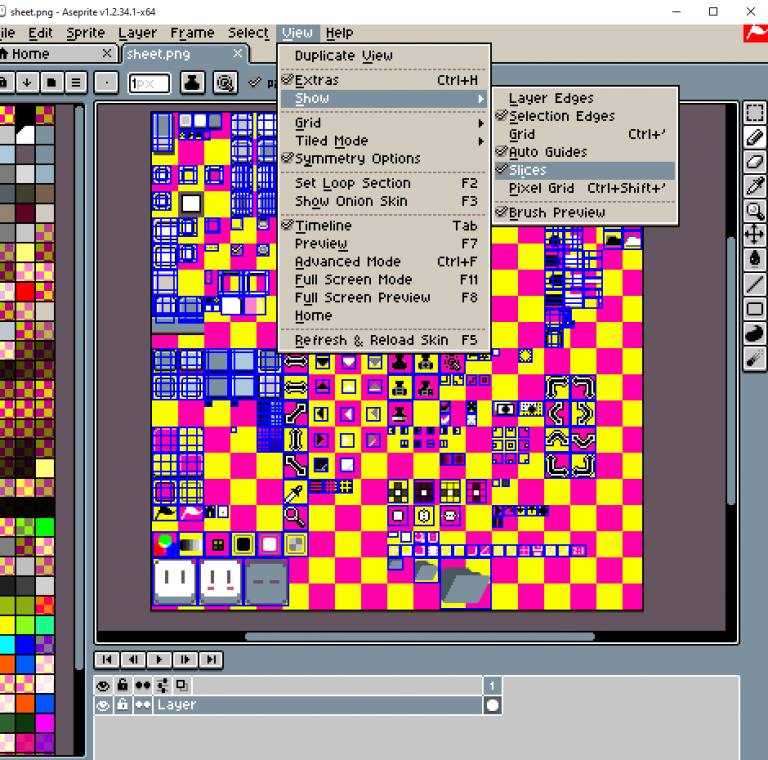Pick the red color swatch in palette
Screen dimensions: 768x760
pyautogui.click(x=25, y=291)
